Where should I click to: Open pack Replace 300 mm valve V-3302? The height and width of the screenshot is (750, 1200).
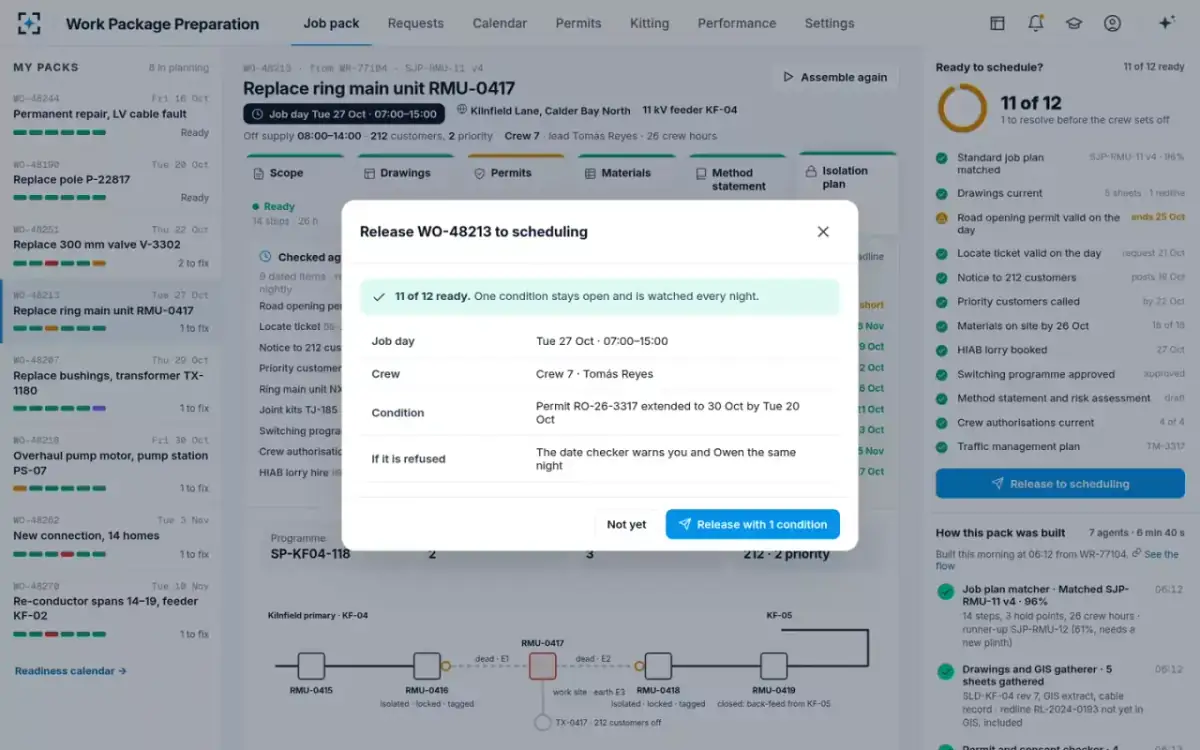110,246
